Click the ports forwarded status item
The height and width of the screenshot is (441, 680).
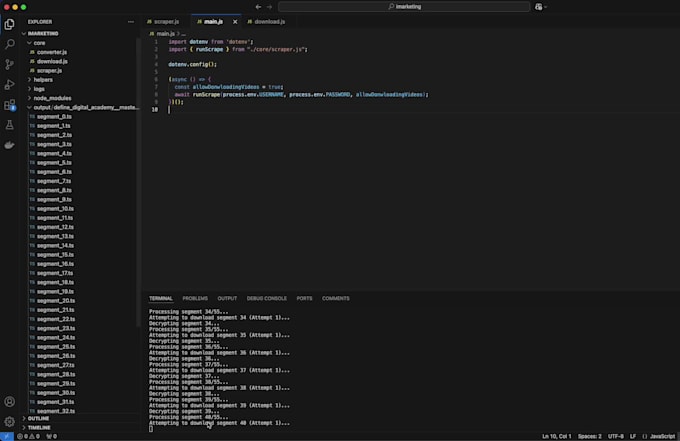tap(52, 436)
